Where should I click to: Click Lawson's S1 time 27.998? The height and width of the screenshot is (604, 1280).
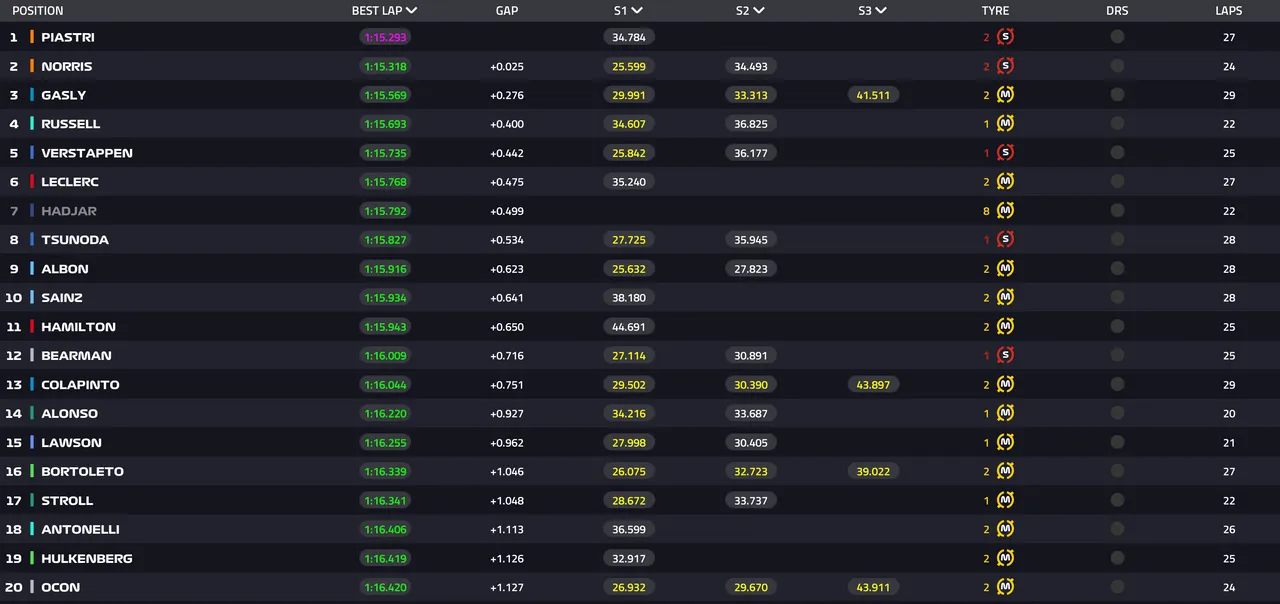(629, 442)
